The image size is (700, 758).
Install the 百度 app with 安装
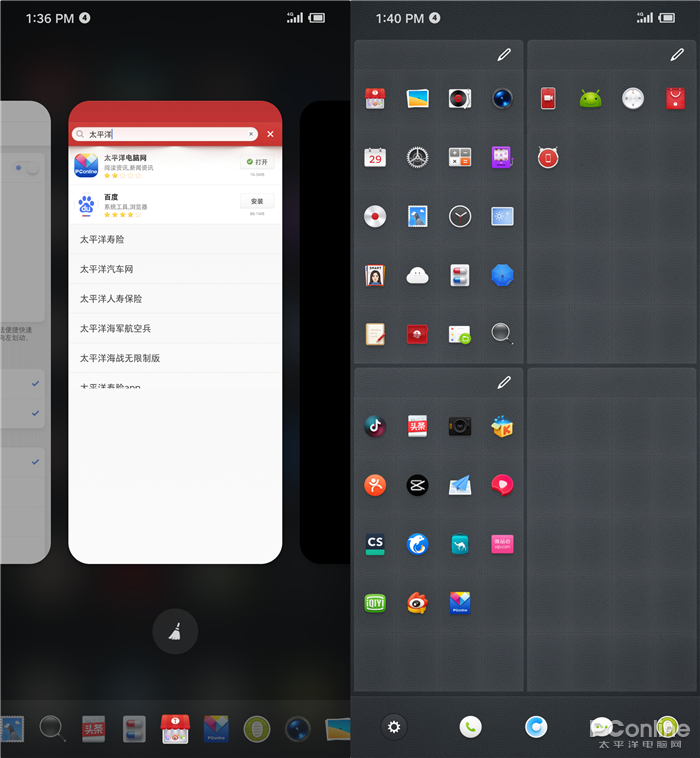257,201
